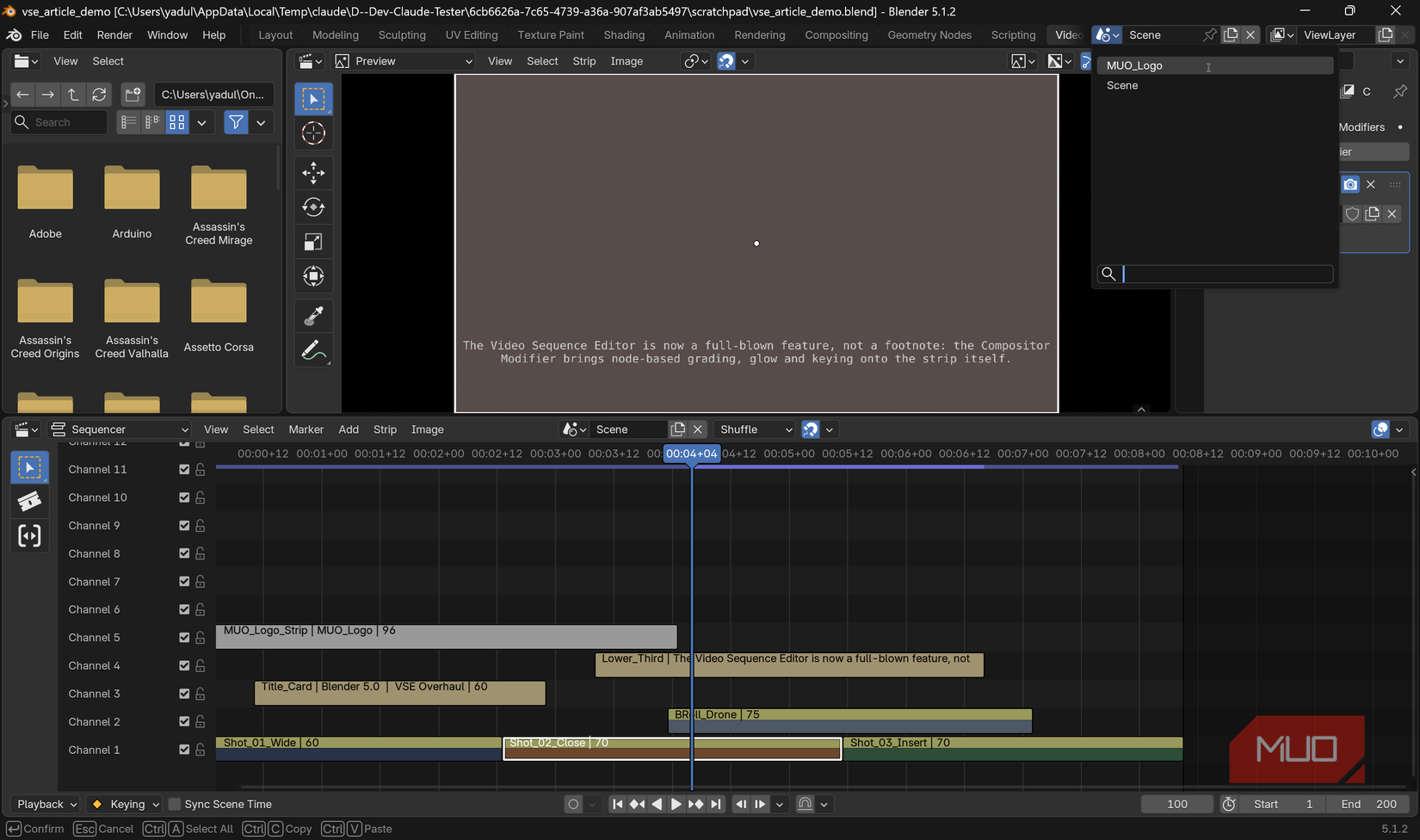Jump to timeline start frame
Image resolution: width=1420 pixels, height=840 pixels.
617,804
